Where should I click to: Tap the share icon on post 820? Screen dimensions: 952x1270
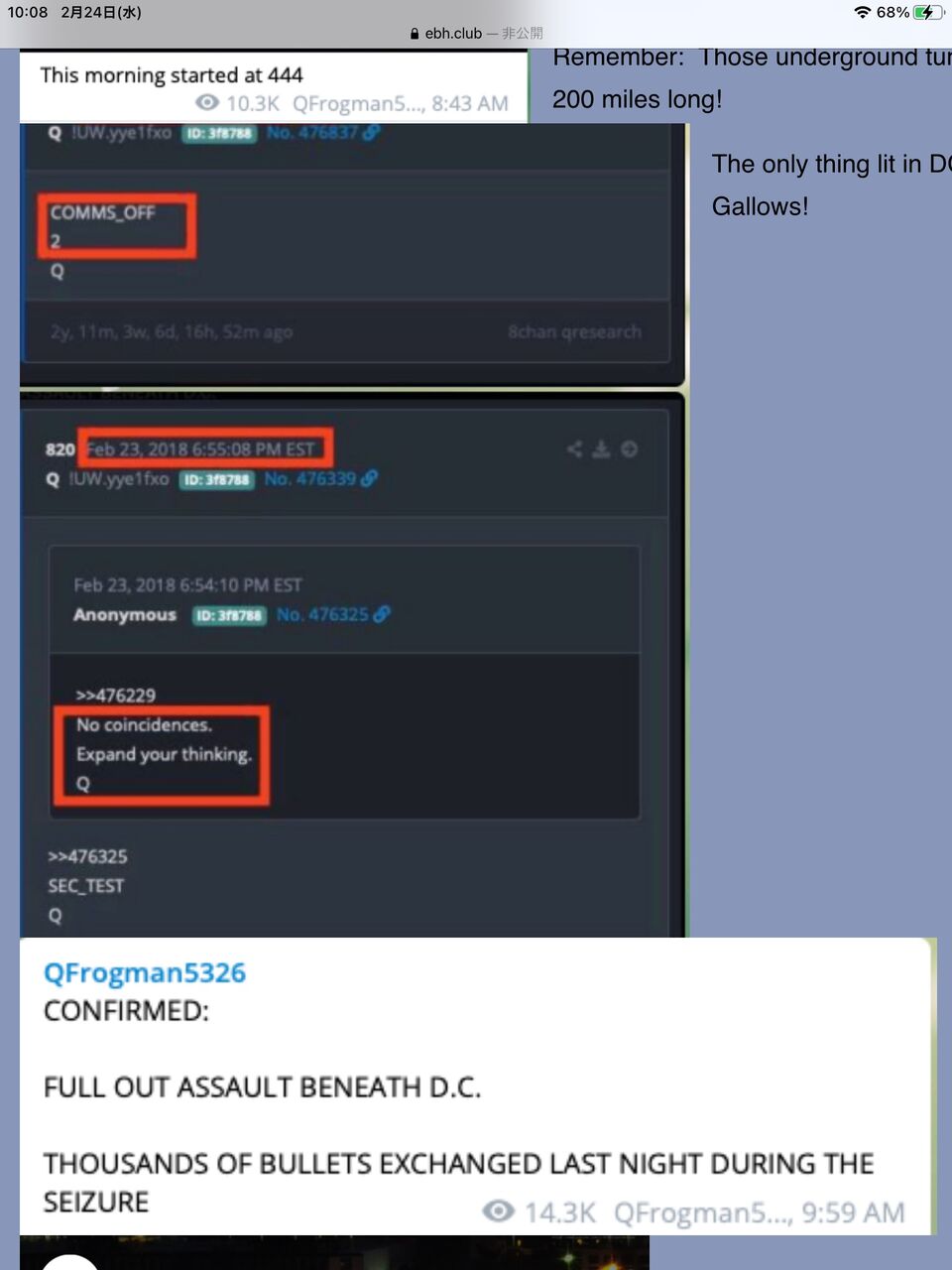pyautogui.click(x=574, y=449)
